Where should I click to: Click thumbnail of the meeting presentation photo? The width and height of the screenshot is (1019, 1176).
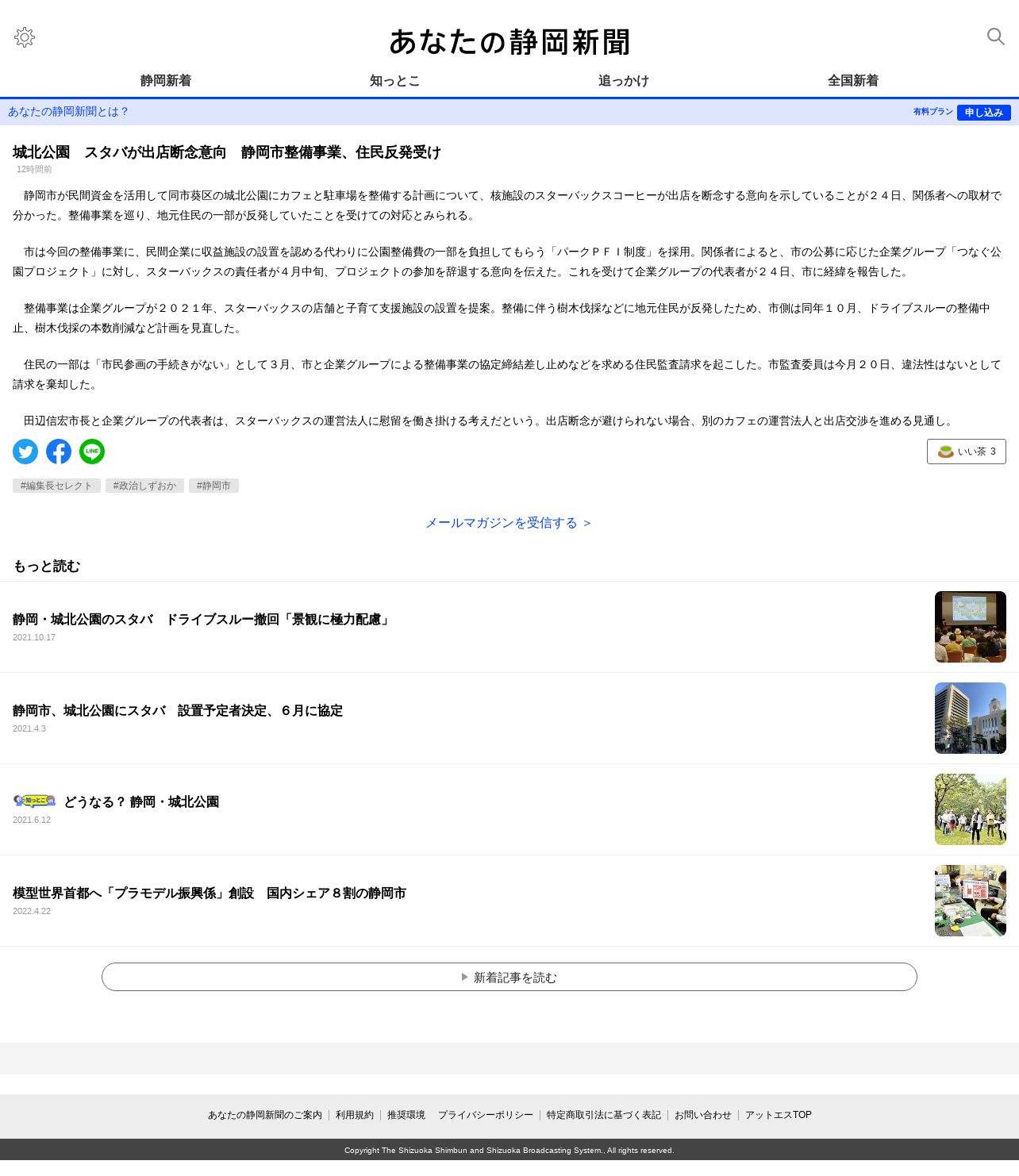point(970,627)
